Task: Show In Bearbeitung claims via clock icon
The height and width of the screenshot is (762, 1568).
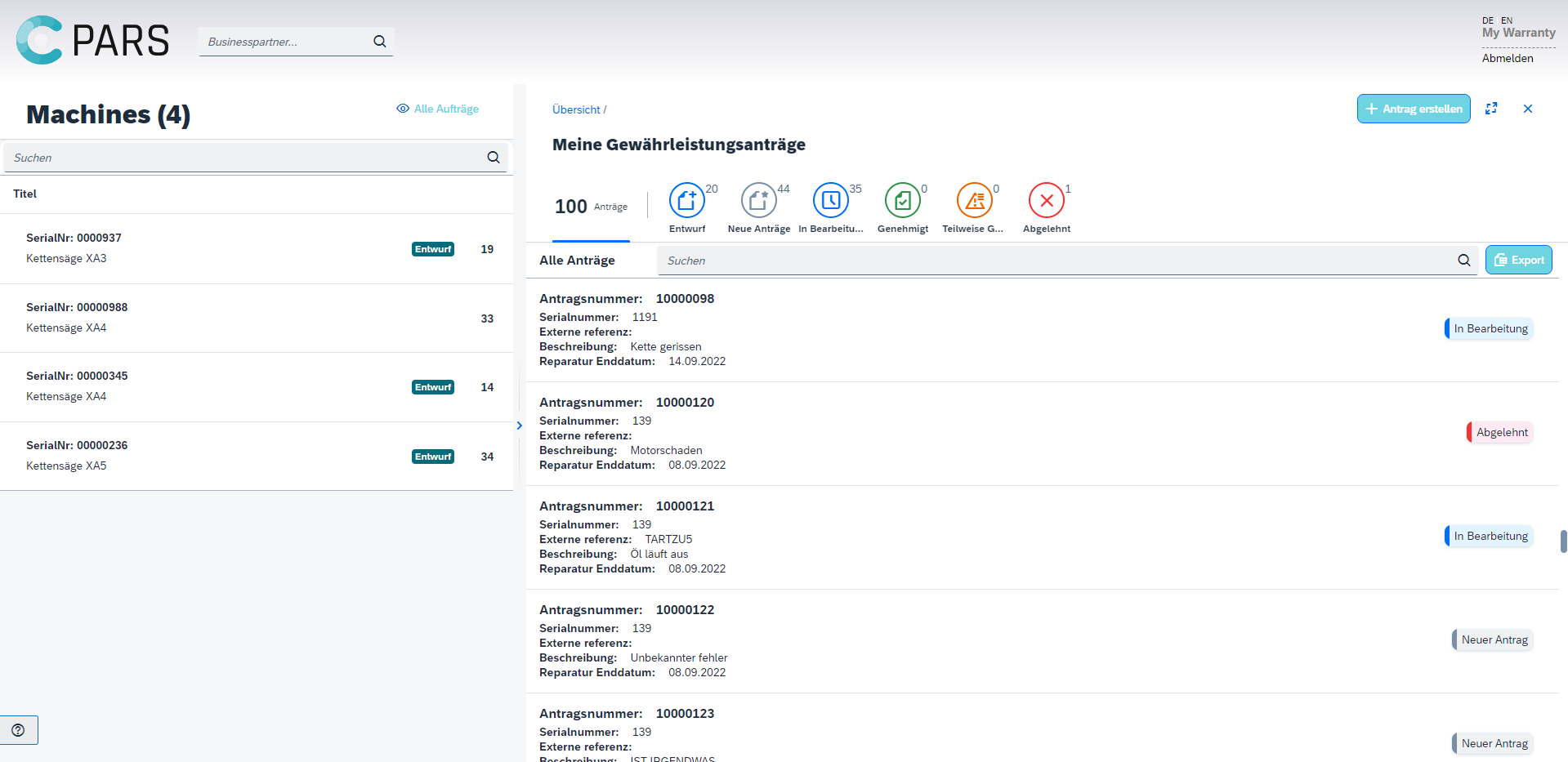Action: click(830, 201)
